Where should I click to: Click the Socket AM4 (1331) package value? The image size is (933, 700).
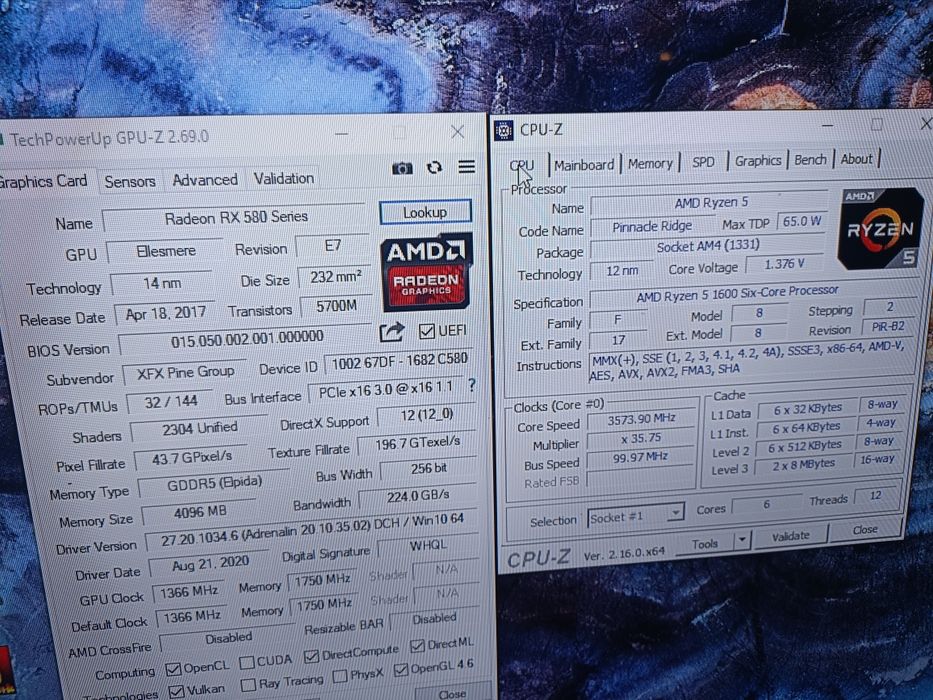point(708,246)
